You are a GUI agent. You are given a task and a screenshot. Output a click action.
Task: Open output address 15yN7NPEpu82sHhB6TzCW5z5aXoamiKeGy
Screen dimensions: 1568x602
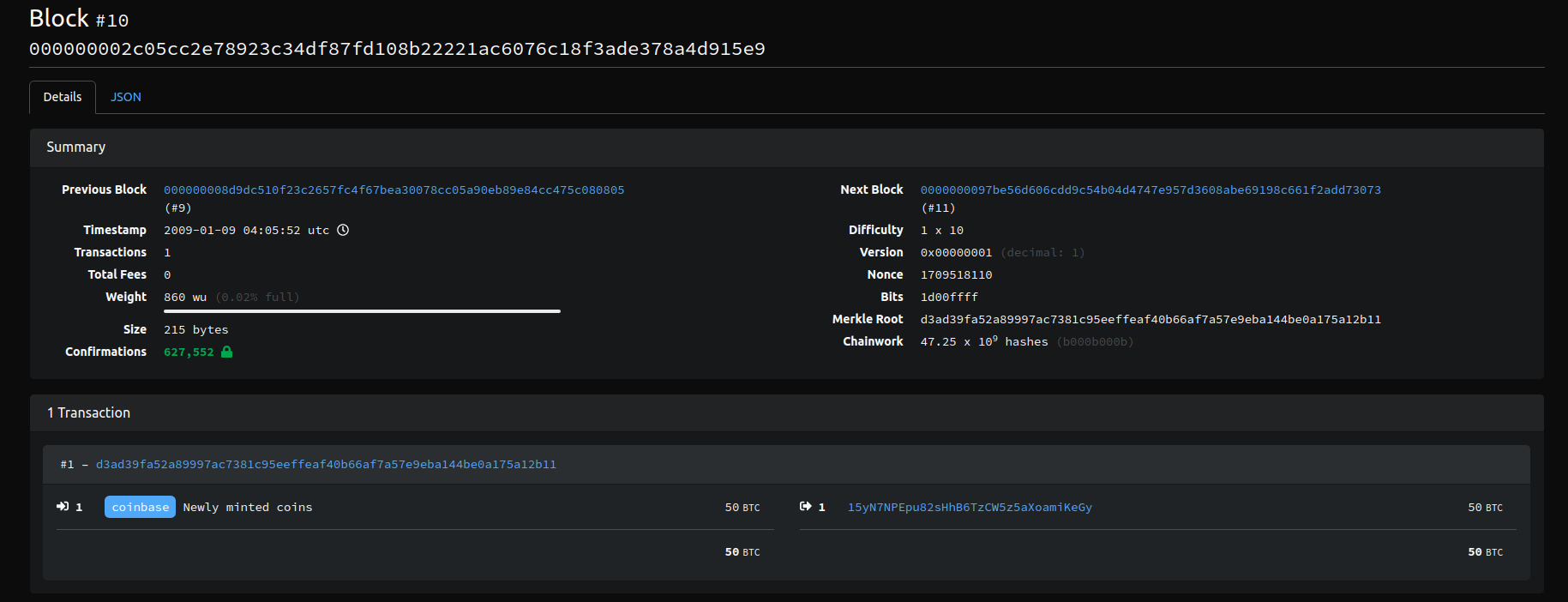(x=970, y=508)
